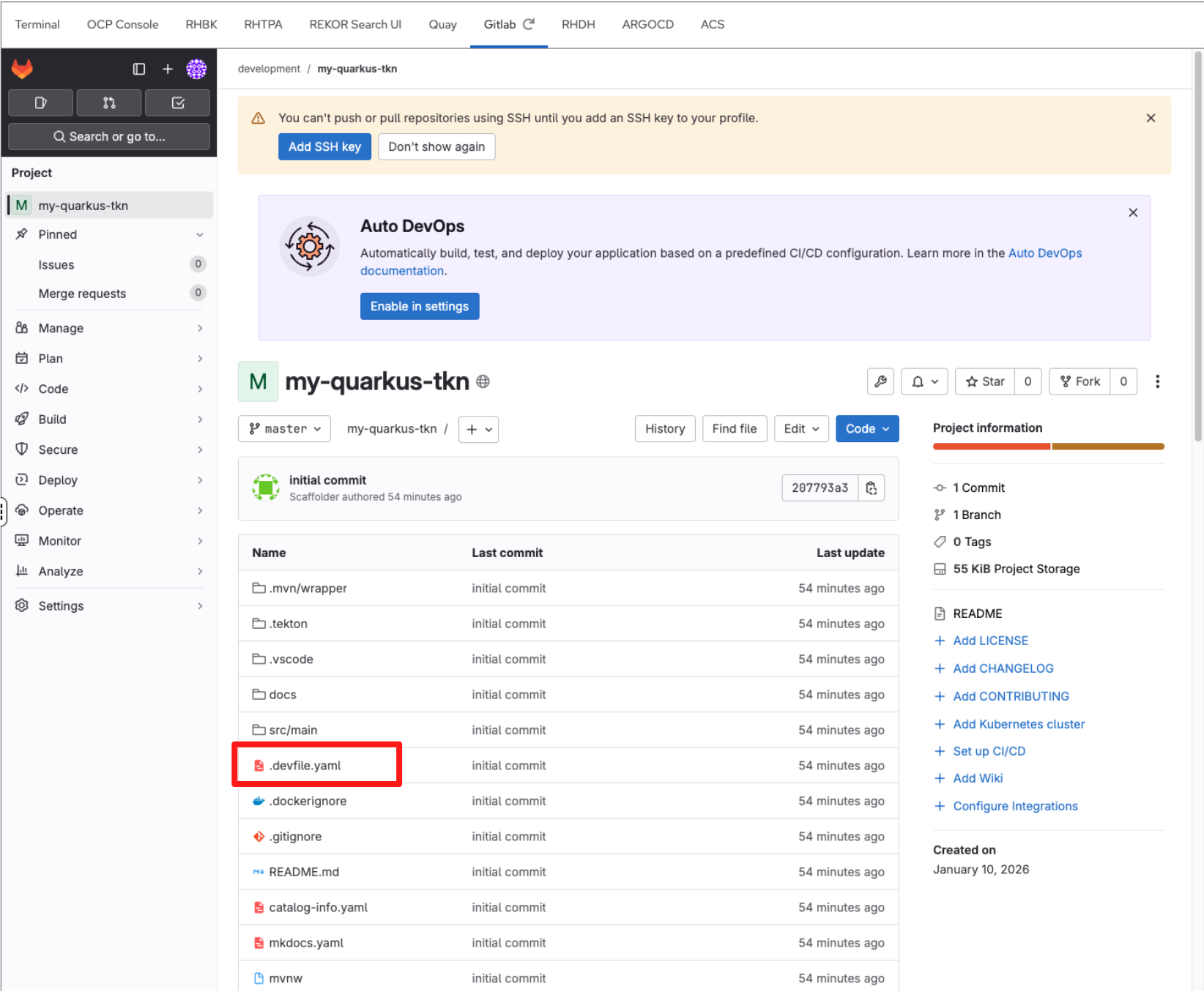Open the merge requests shortcut icon
Screen dimensions: 1204x1000
click(109, 103)
